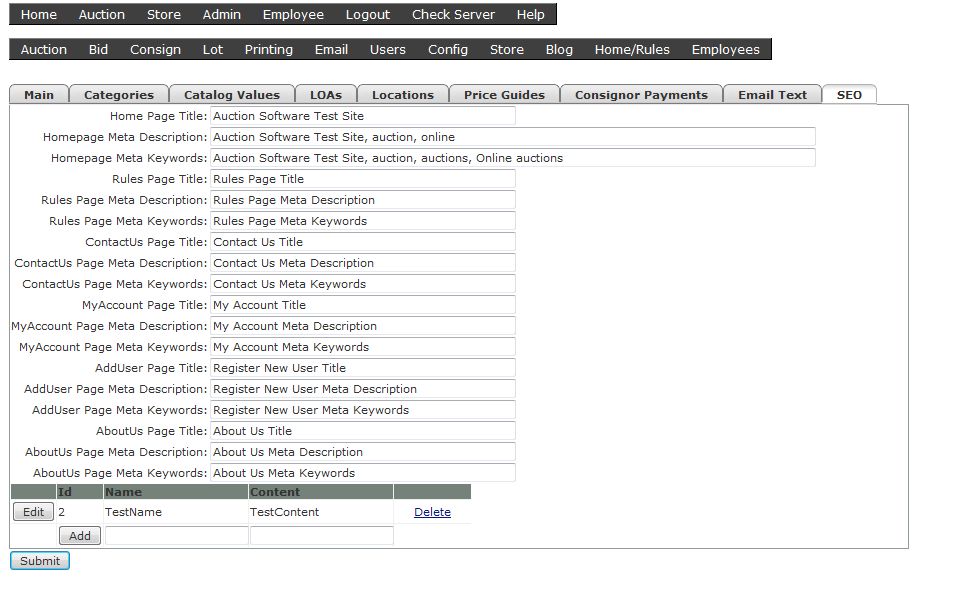Switch to the Main tab
This screenshot has width=971, height=616.
39,95
